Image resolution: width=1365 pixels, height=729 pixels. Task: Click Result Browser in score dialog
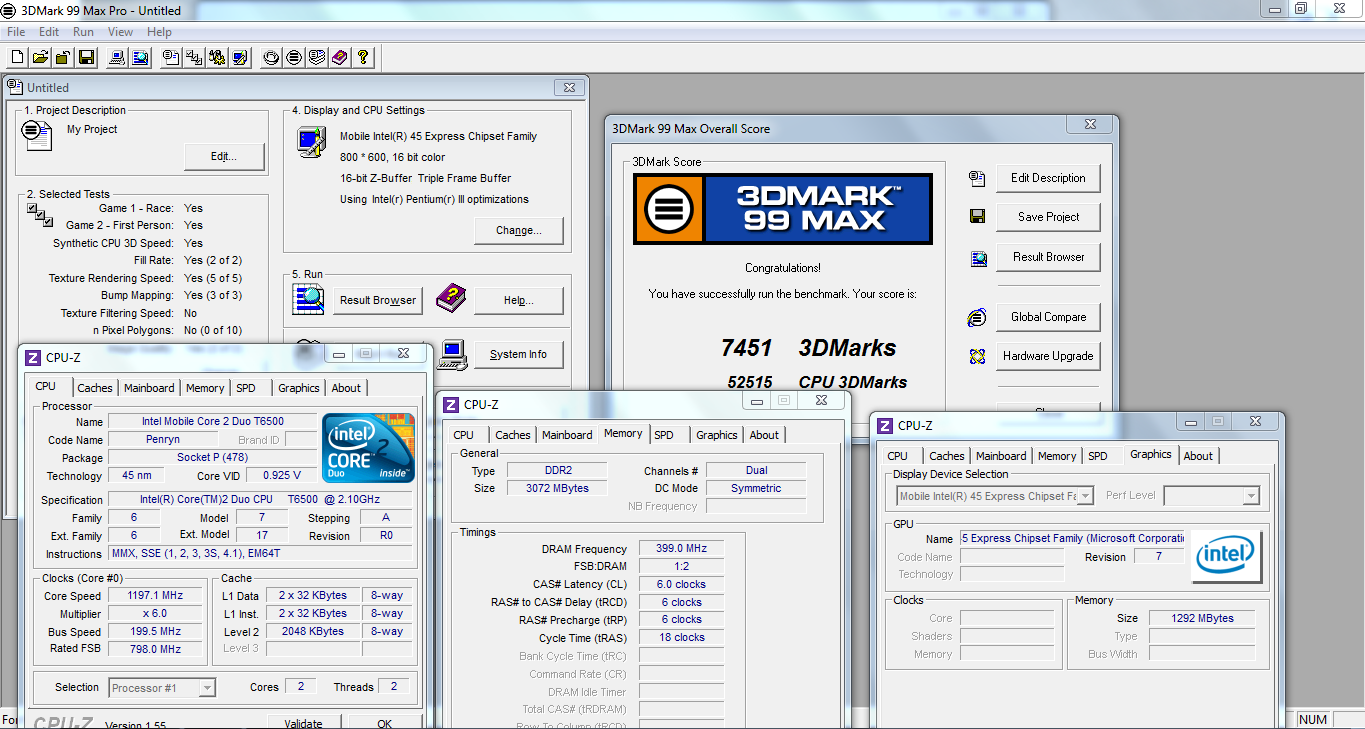(x=1048, y=257)
